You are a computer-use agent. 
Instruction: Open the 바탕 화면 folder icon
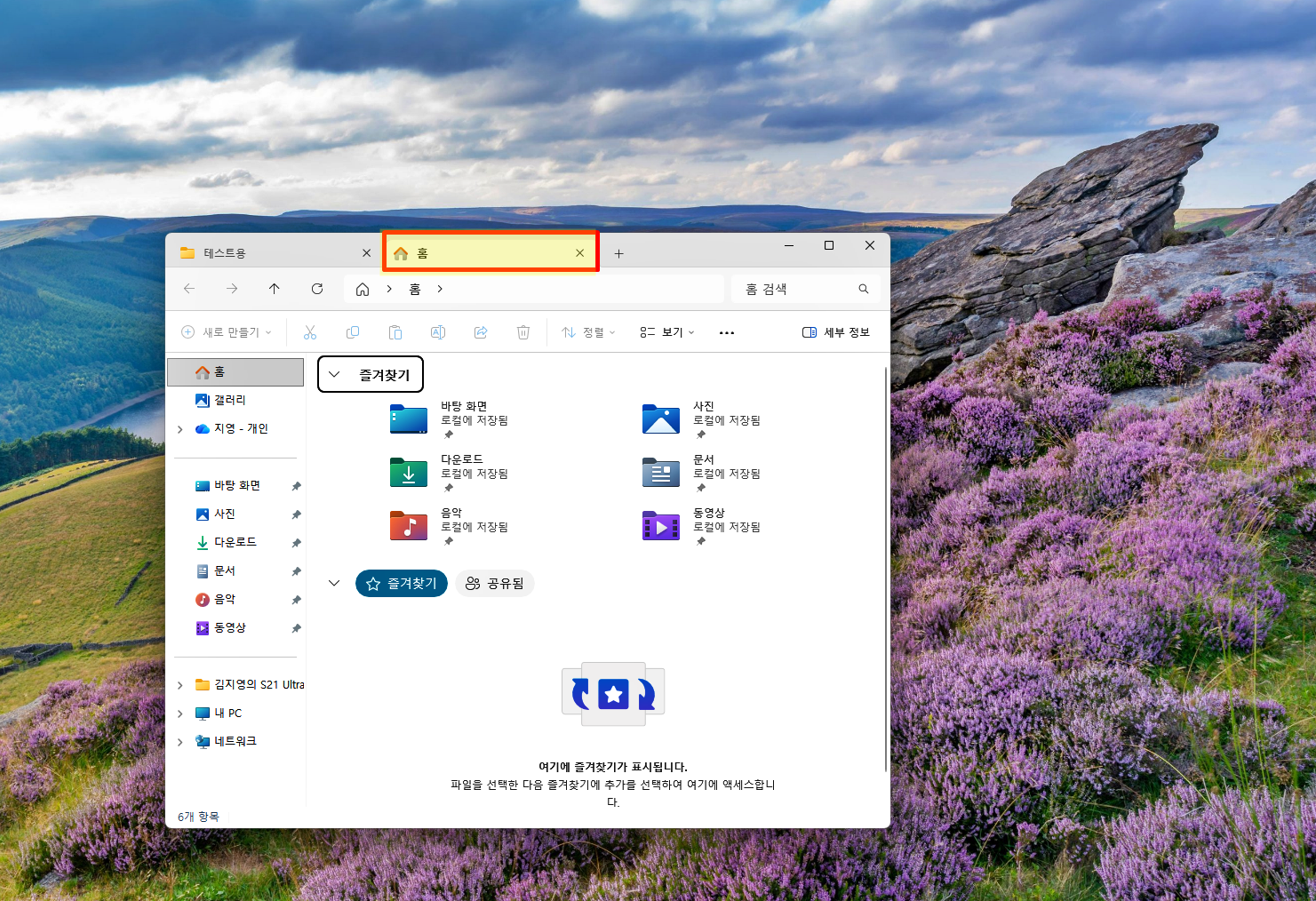point(409,419)
